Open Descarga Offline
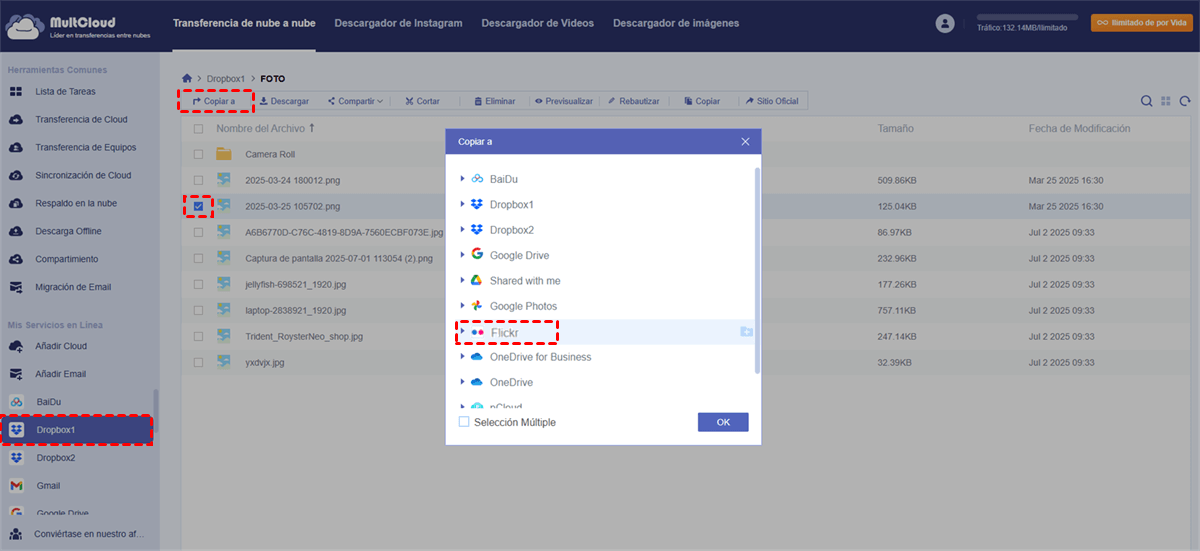 click(x=68, y=231)
